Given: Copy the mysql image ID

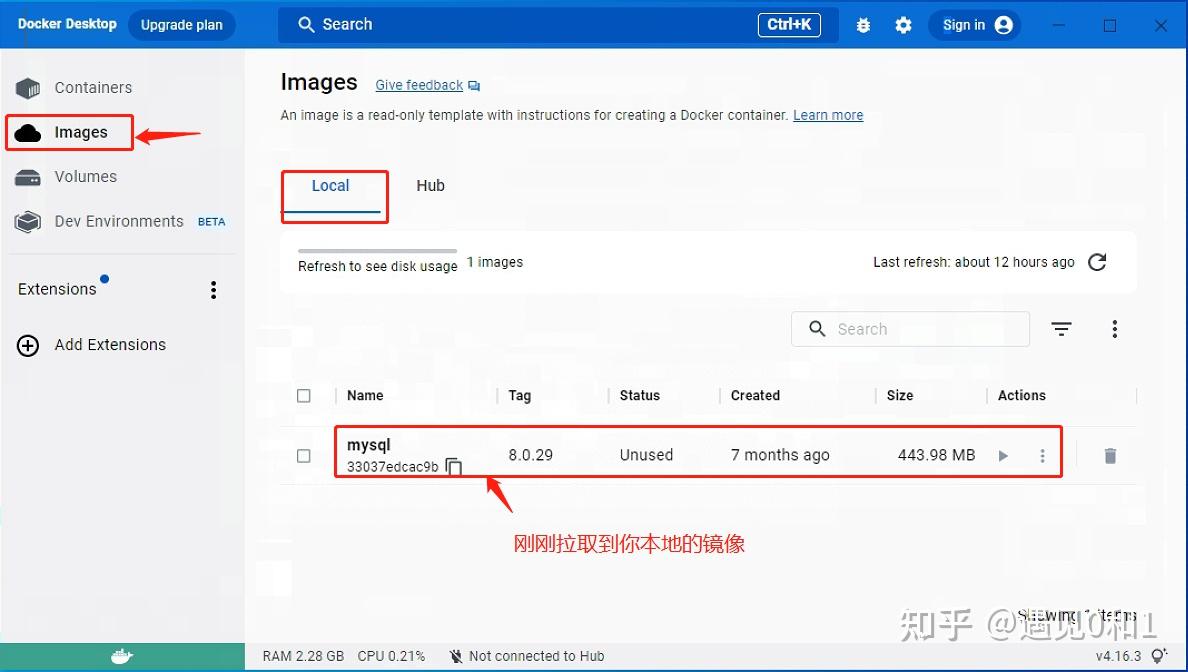Looking at the screenshot, I should (453, 465).
